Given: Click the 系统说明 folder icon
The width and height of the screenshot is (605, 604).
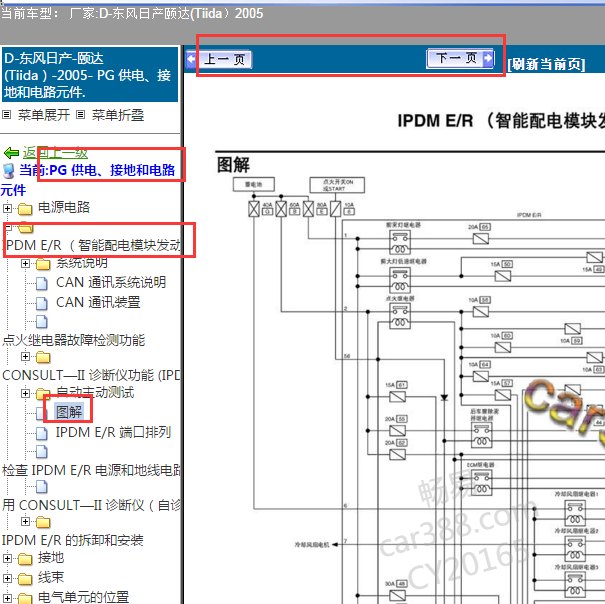Looking at the screenshot, I should (x=43, y=264).
